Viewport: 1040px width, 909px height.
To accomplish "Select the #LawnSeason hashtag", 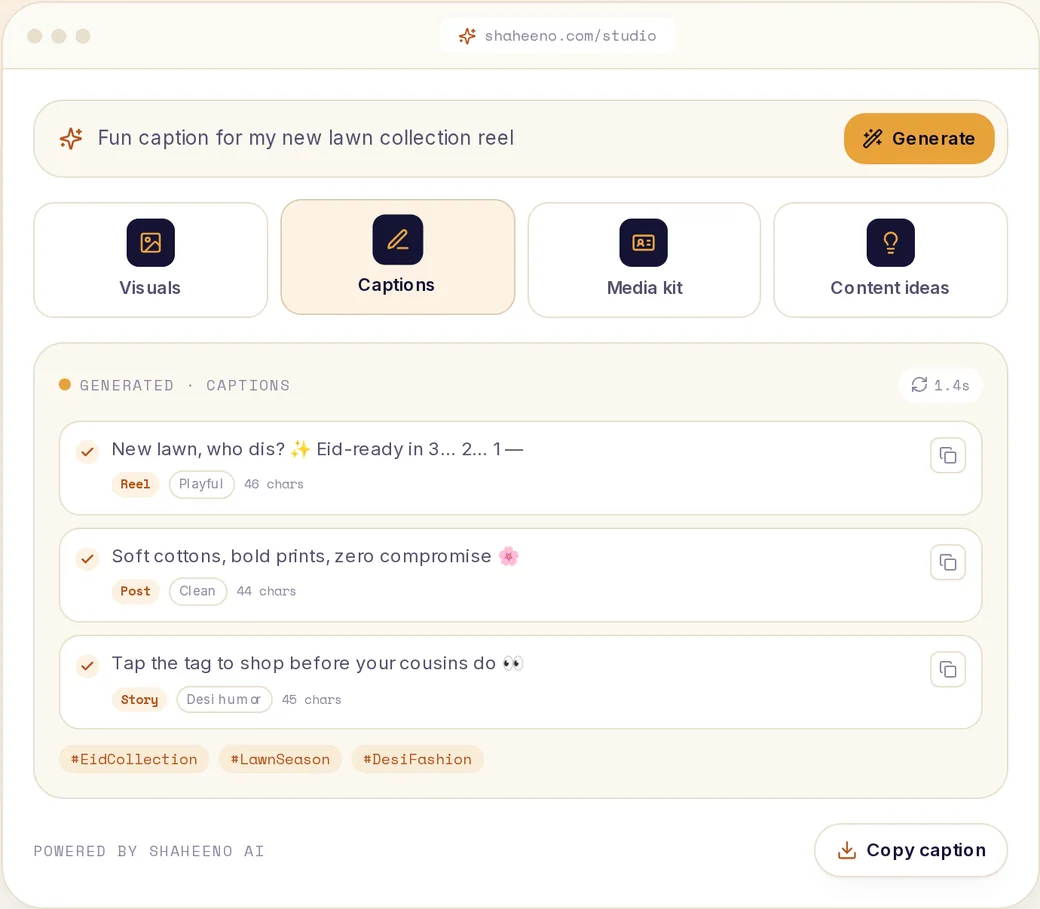I will [x=280, y=759].
